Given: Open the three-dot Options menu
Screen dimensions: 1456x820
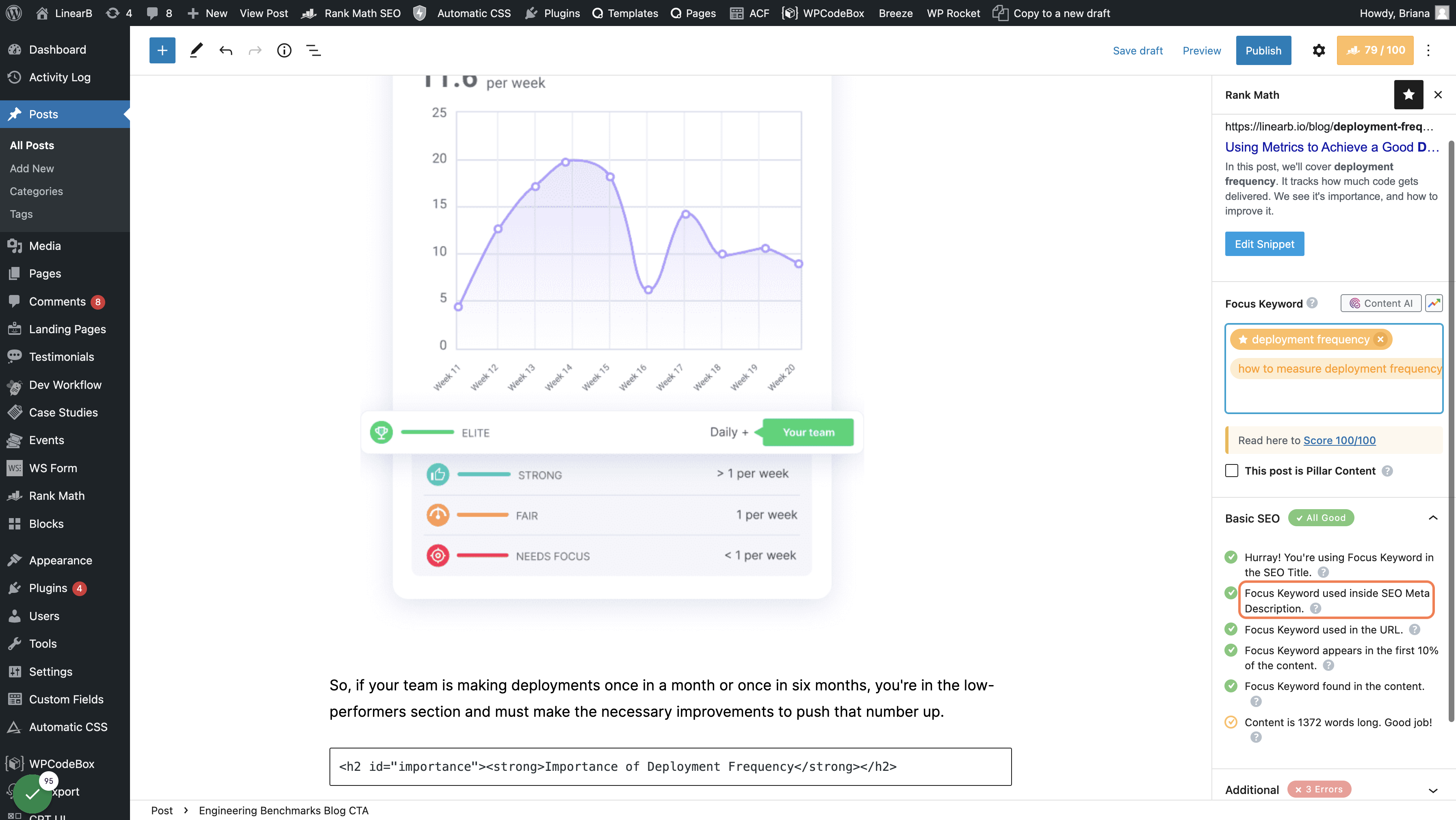Looking at the screenshot, I should coord(1428,50).
